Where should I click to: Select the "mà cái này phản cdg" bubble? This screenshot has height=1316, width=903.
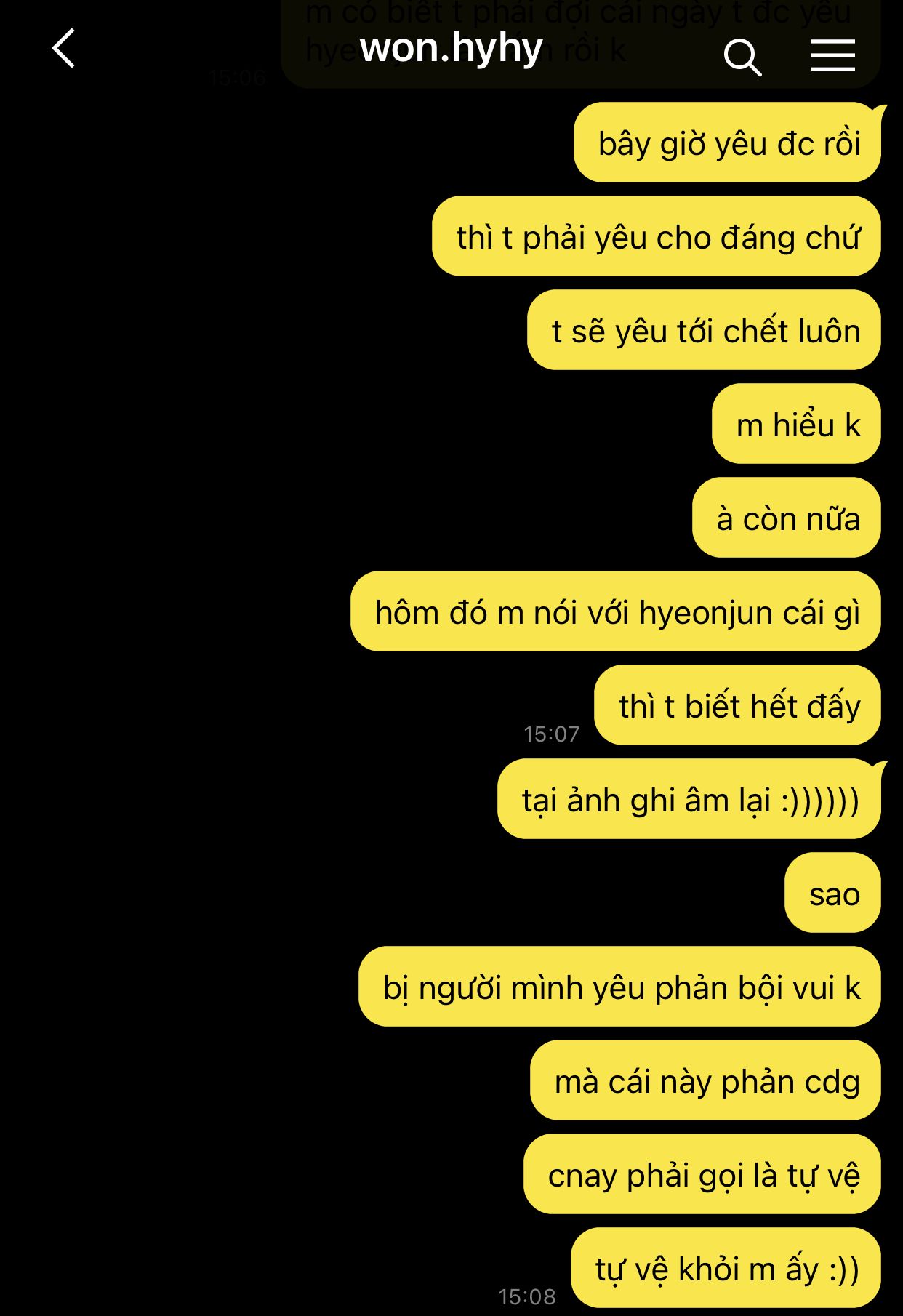coord(706,1080)
